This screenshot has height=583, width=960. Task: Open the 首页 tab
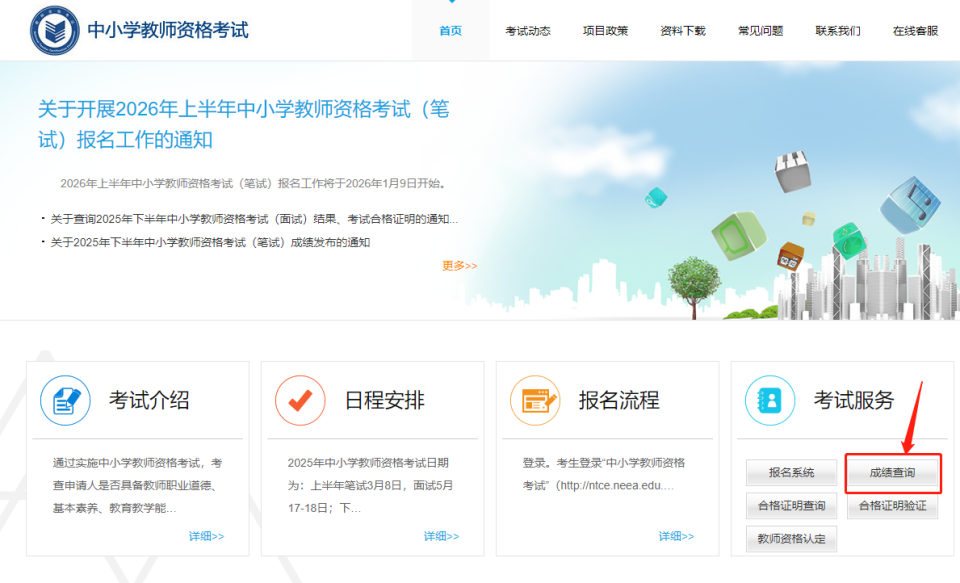click(x=449, y=30)
